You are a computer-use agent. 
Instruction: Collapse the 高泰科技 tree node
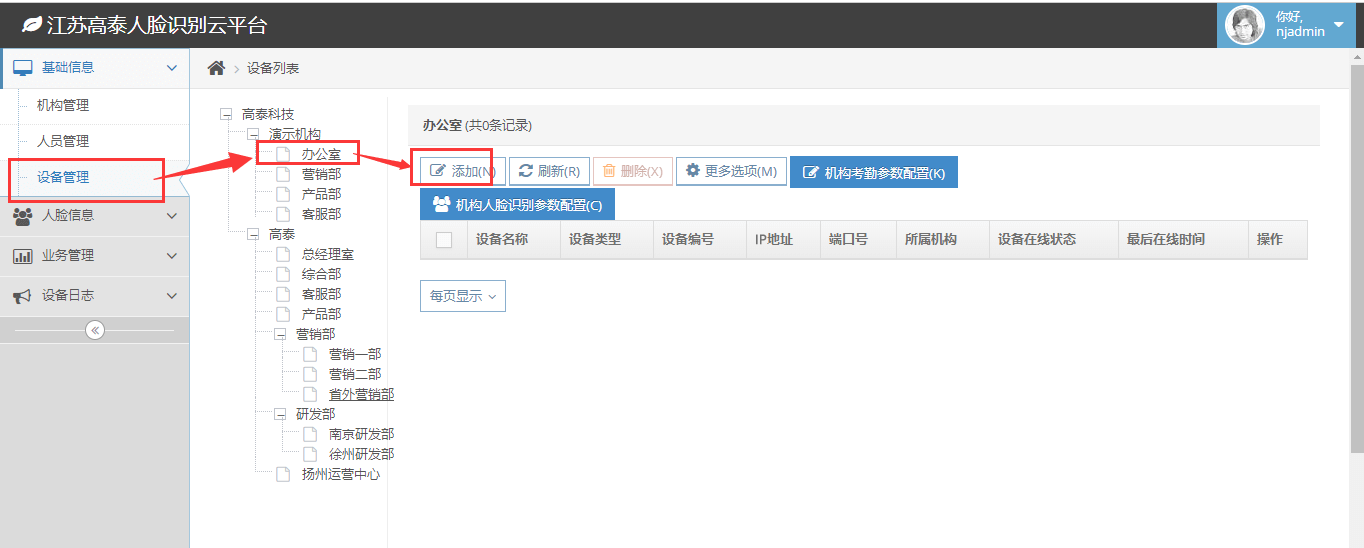226,115
